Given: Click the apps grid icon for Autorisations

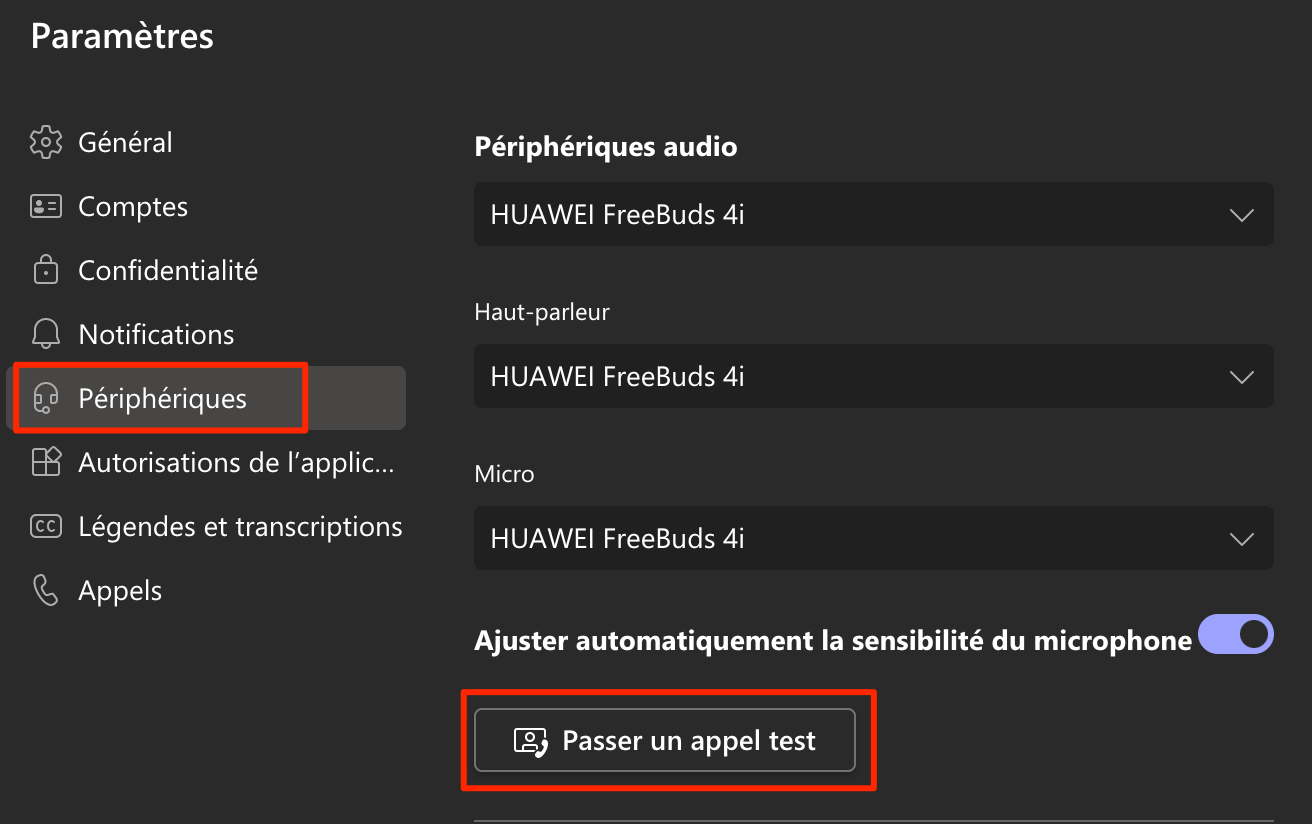Looking at the screenshot, I should pyautogui.click(x=46, y=462).
